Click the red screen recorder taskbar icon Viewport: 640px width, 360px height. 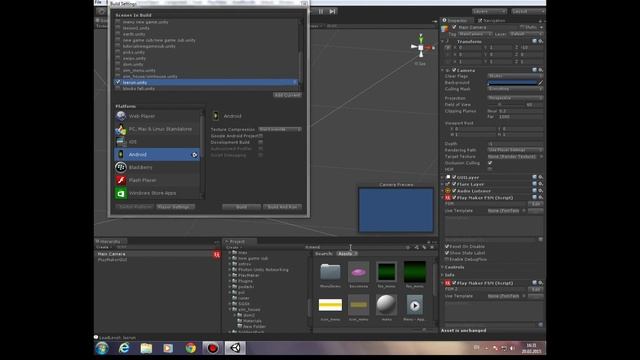point(213,348)
